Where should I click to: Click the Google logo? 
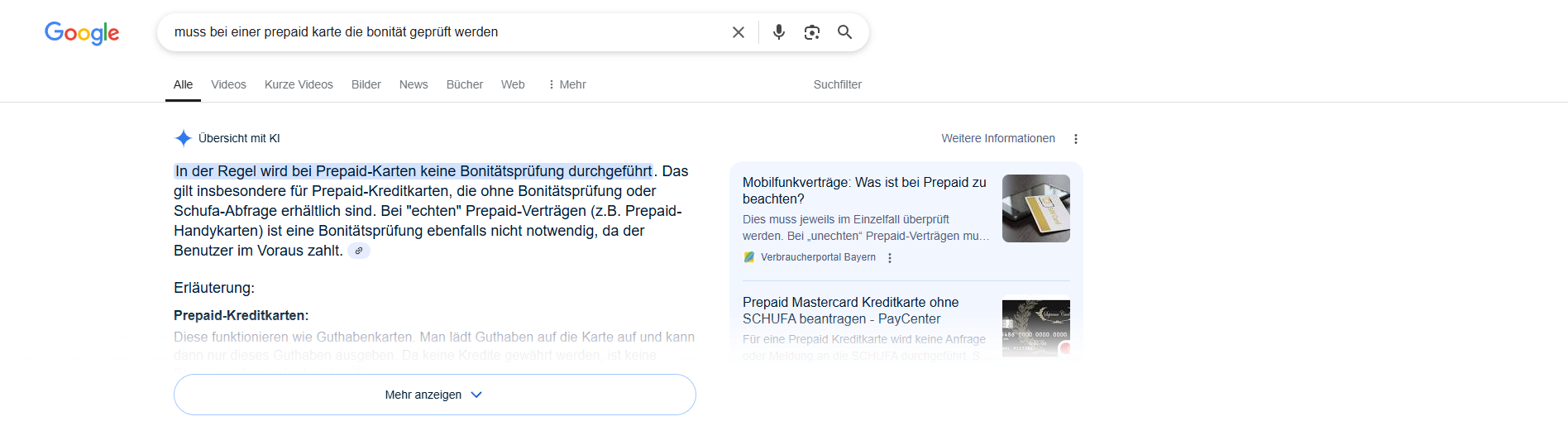point(82,32)
